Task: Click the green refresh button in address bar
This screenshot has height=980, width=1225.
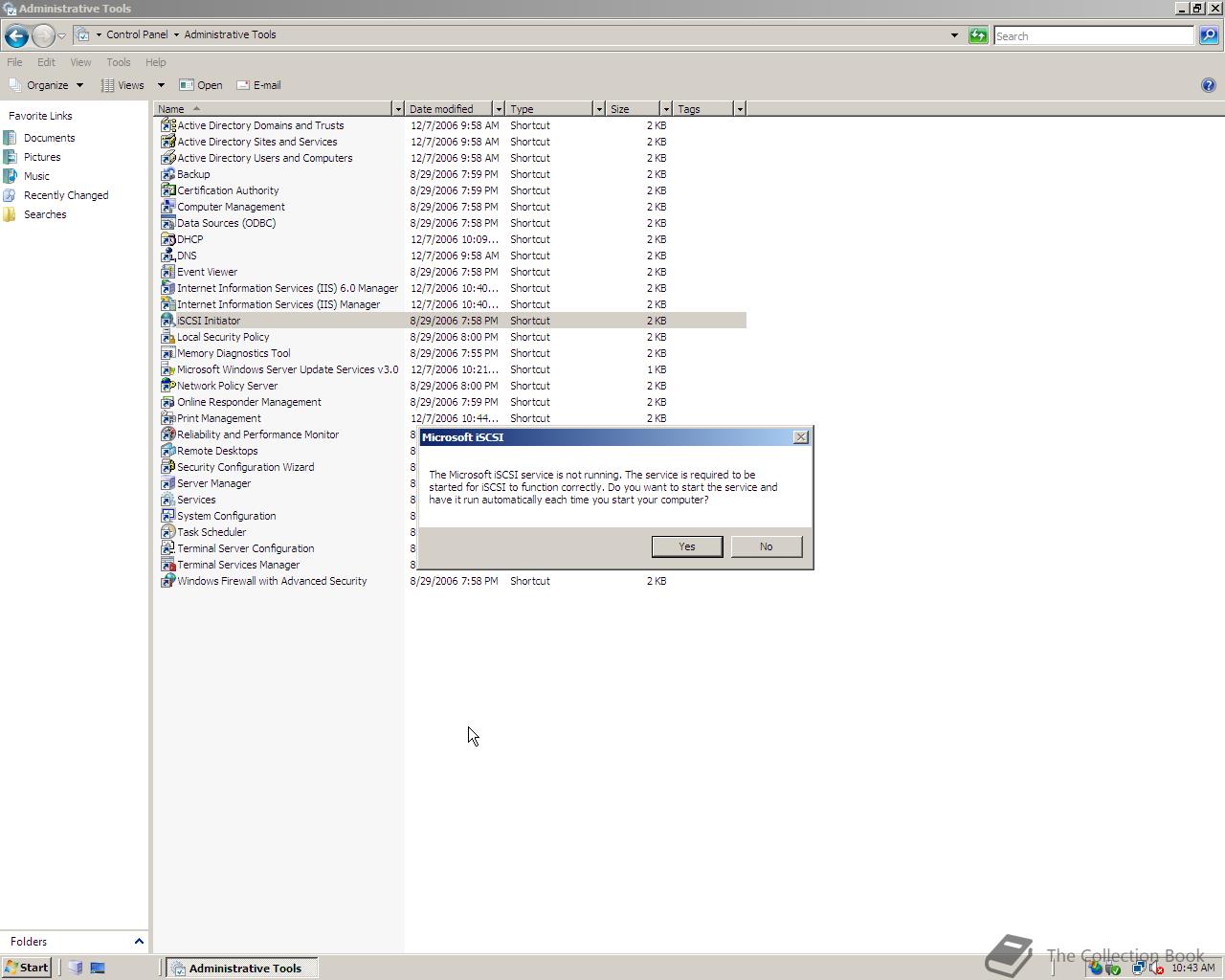Action: pyautogui.click(x=978, y=35)
